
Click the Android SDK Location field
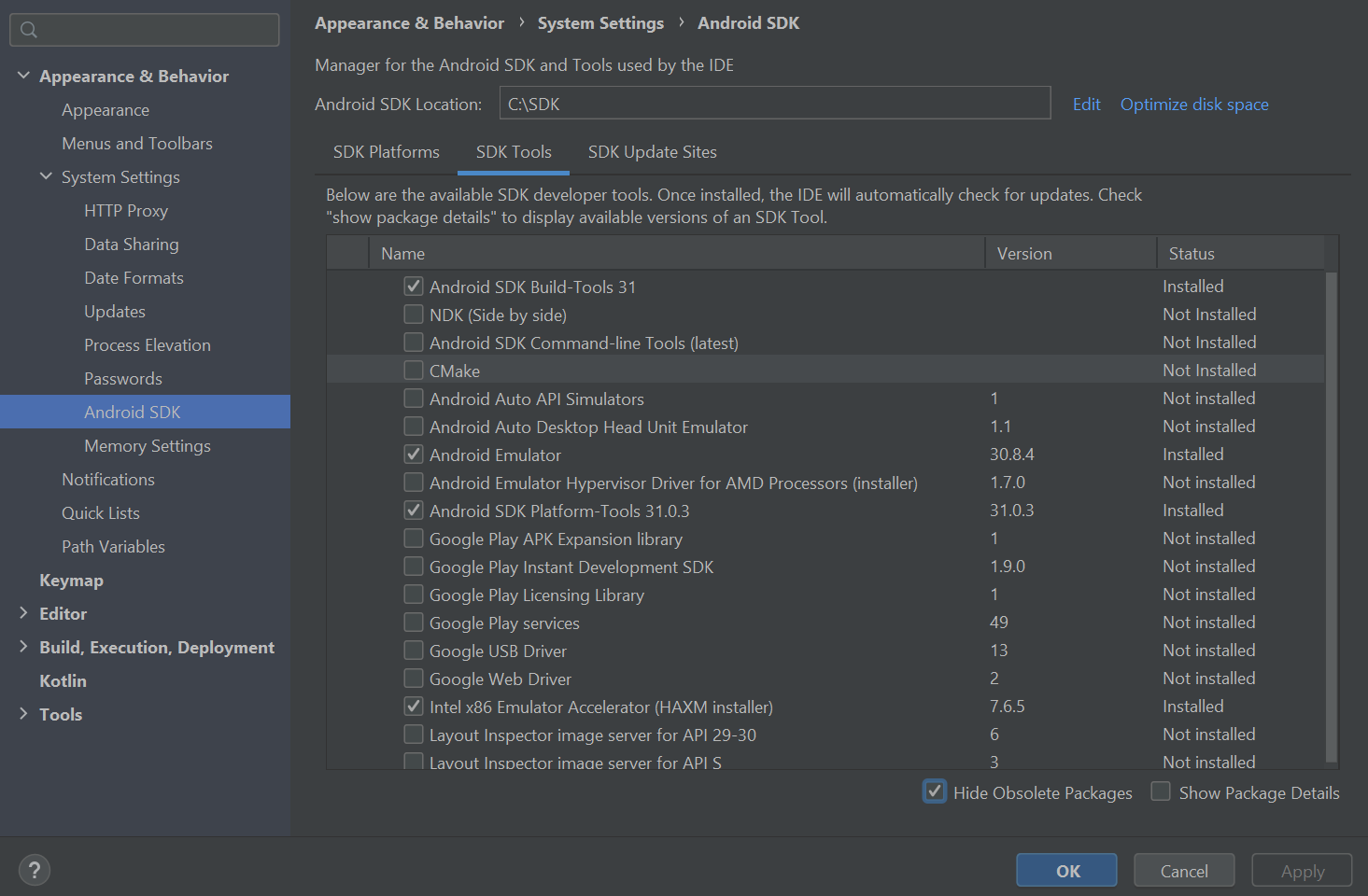775,104
